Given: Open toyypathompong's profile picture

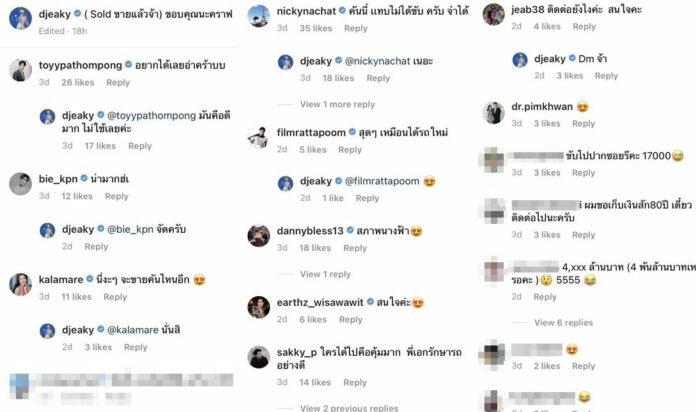Looking at the screenshot, I should click(20, 70).
